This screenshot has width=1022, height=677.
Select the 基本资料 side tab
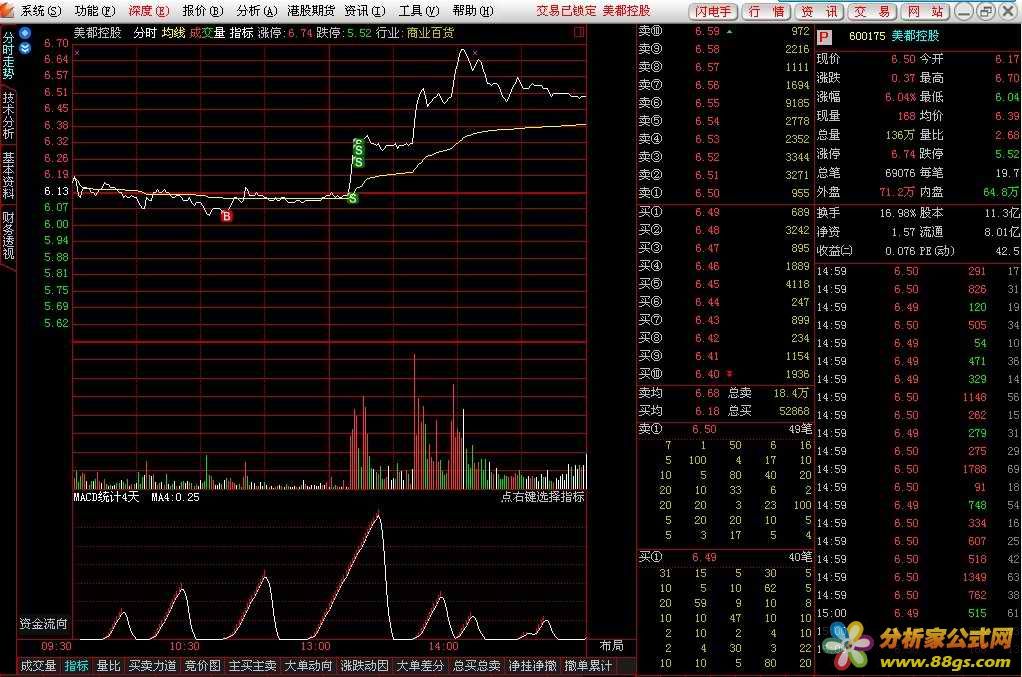pyautogui.click(x=8, y=175)
